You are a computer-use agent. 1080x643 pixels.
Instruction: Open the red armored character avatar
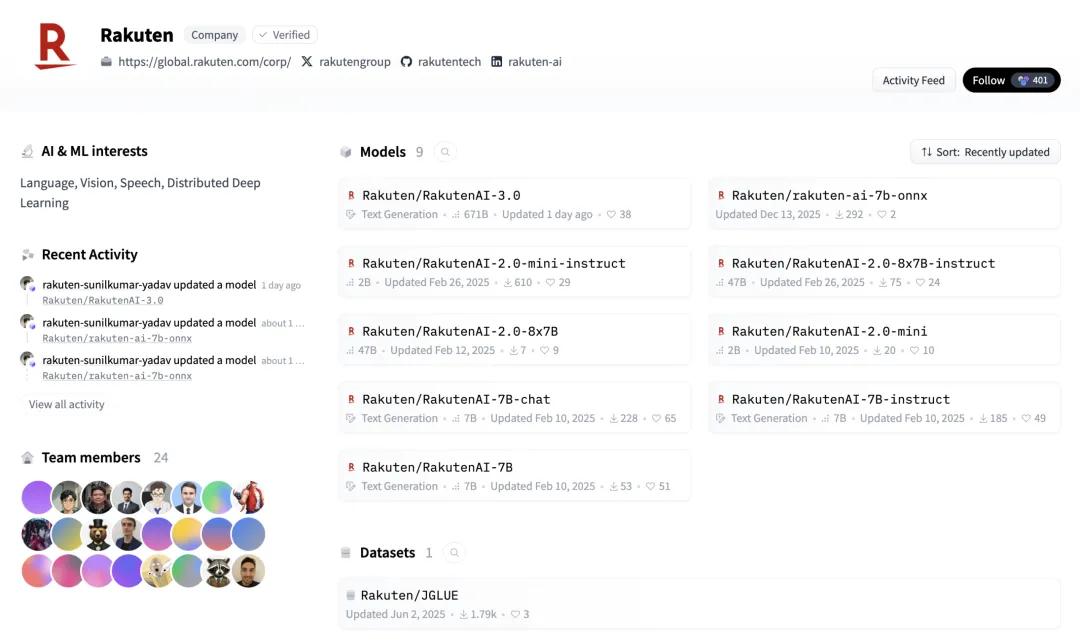248,498
